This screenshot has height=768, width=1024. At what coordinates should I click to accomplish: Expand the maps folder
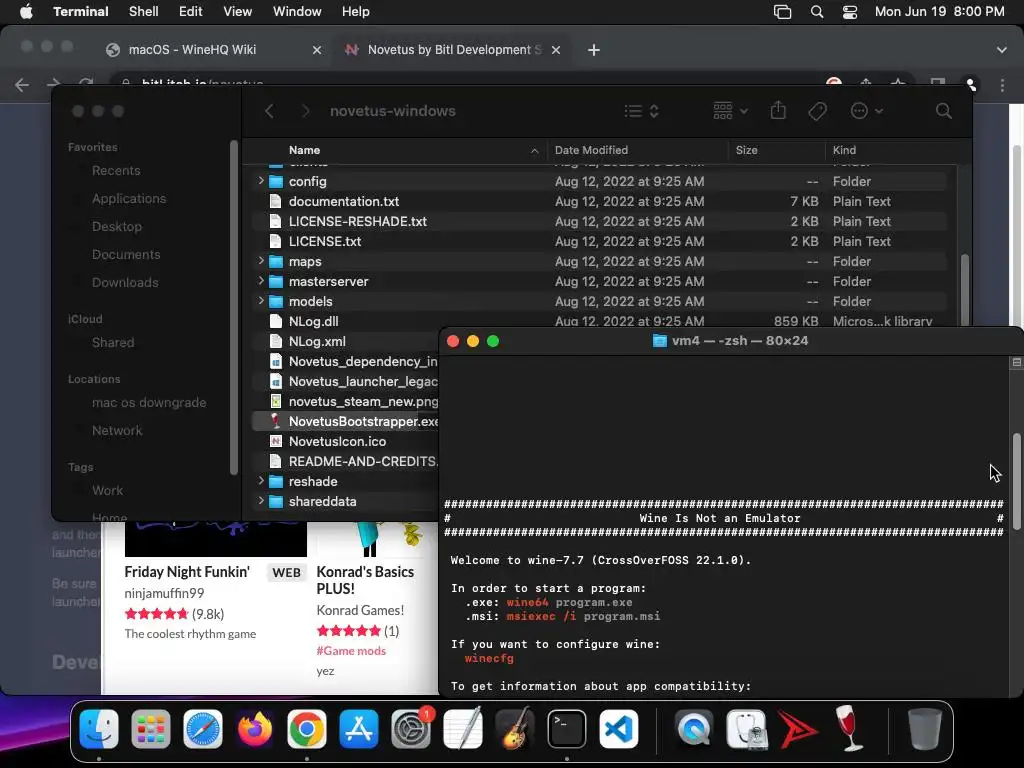click(261, 261)
